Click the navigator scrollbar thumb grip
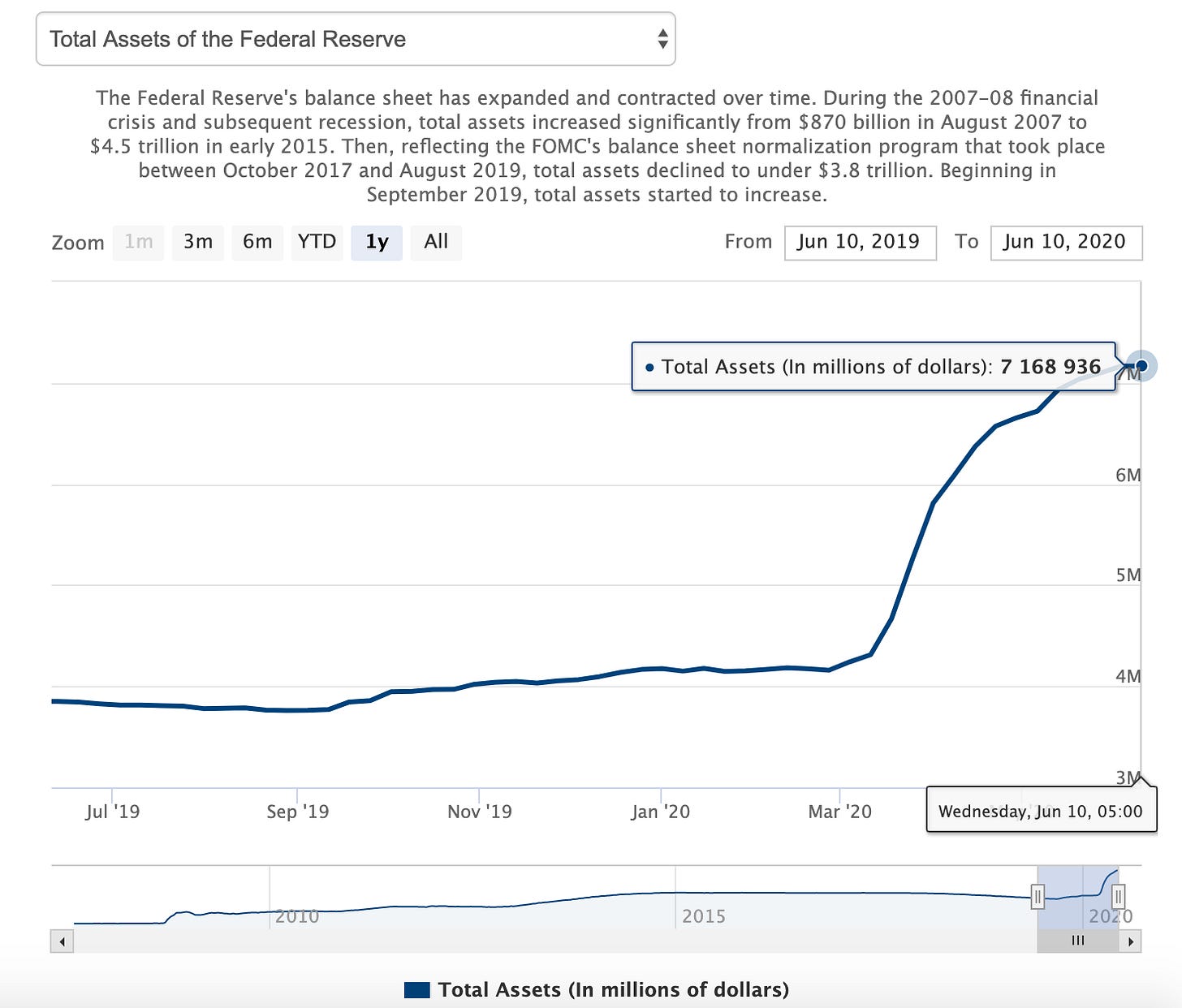 coord(1078,941)
